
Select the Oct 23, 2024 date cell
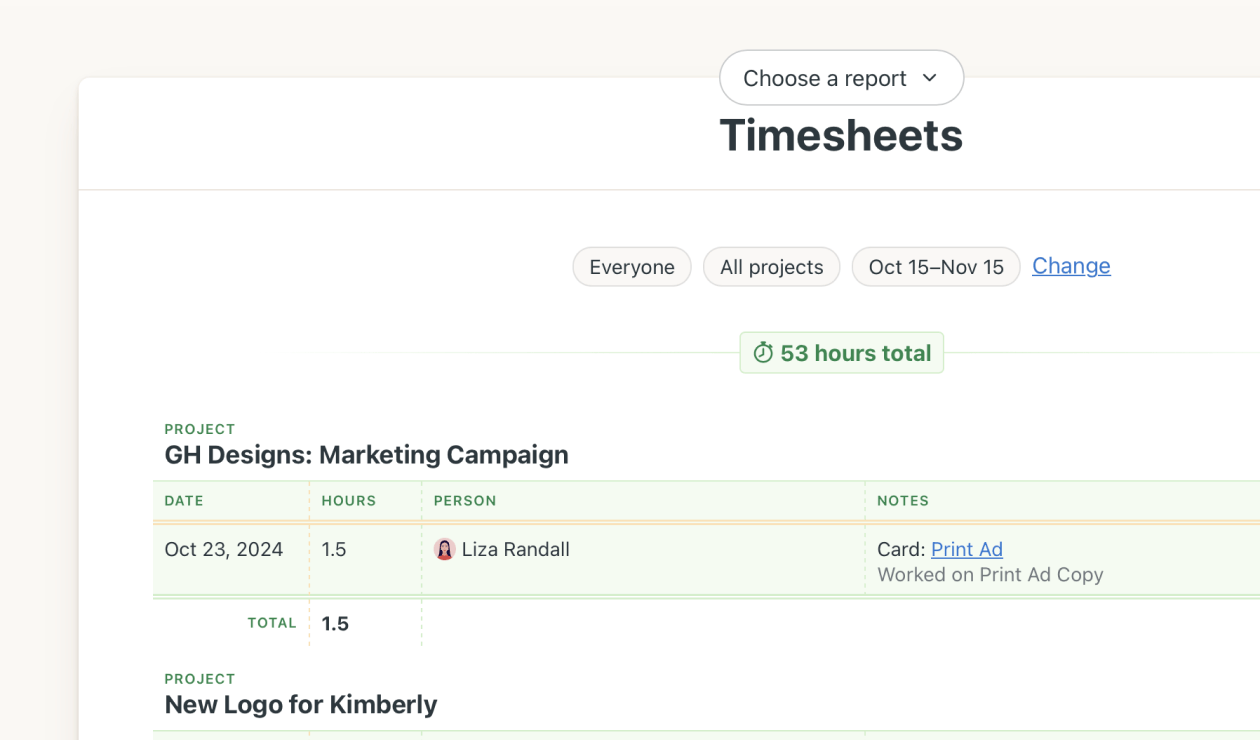point(224,549)
